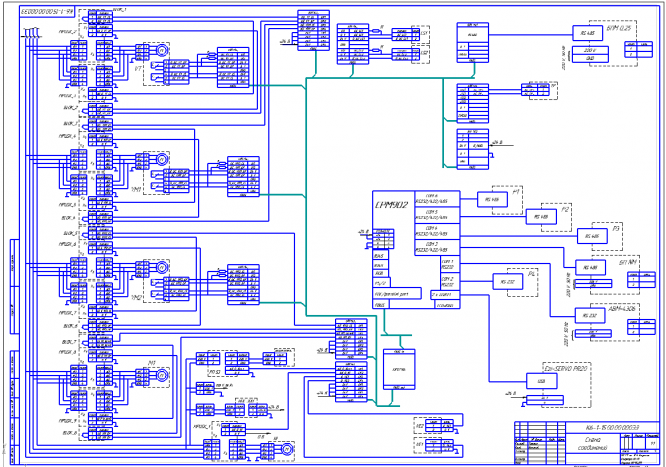Click the RS 485 block in dashed box P3
The height and width of the screenshot is (467, 666).
(592, 236)
